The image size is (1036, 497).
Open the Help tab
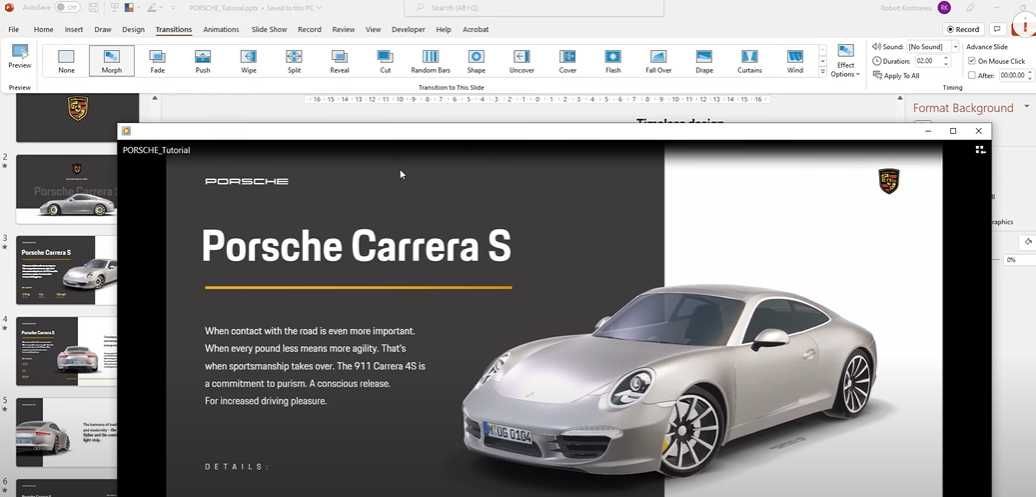pyautogui.click(x=444, y=29)
